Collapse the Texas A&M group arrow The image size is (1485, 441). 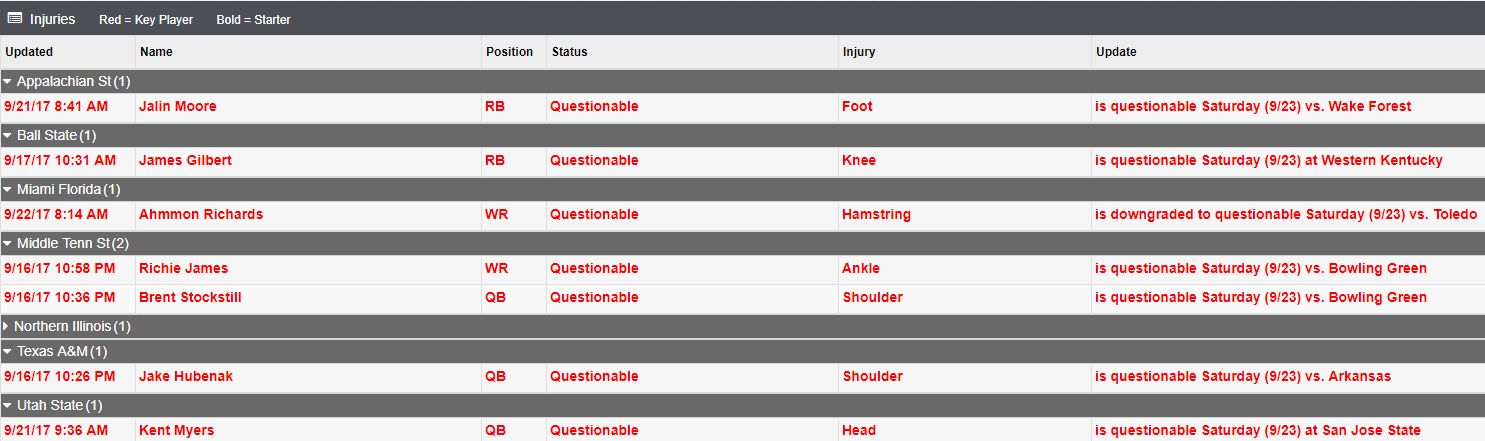pos(7,351)
